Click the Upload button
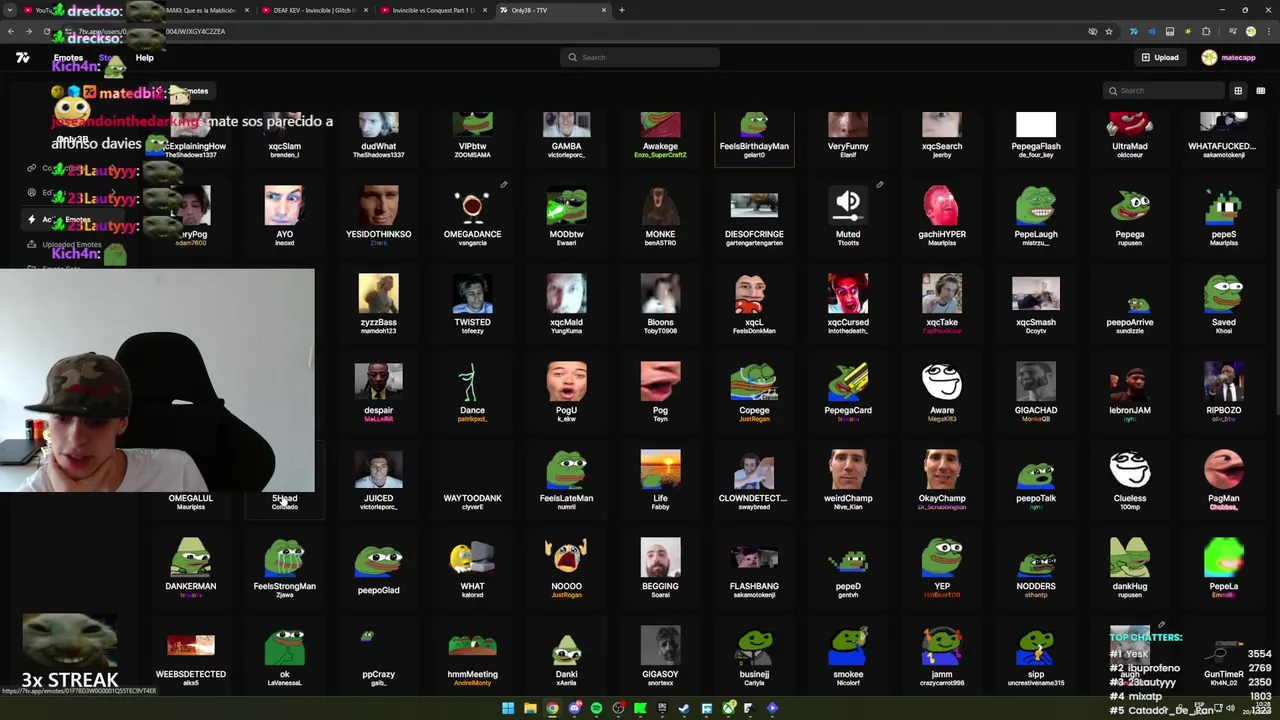The image size is (1280, 720). pos(1160,57)
